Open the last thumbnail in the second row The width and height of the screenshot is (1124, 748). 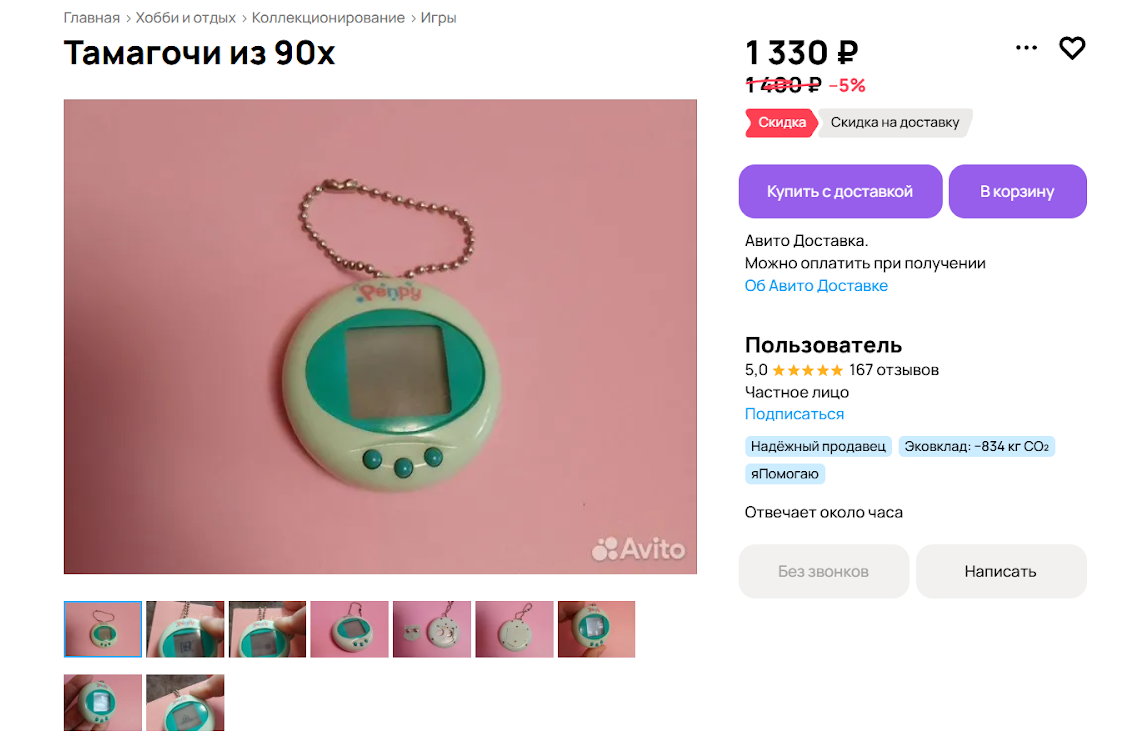(185, 703)
